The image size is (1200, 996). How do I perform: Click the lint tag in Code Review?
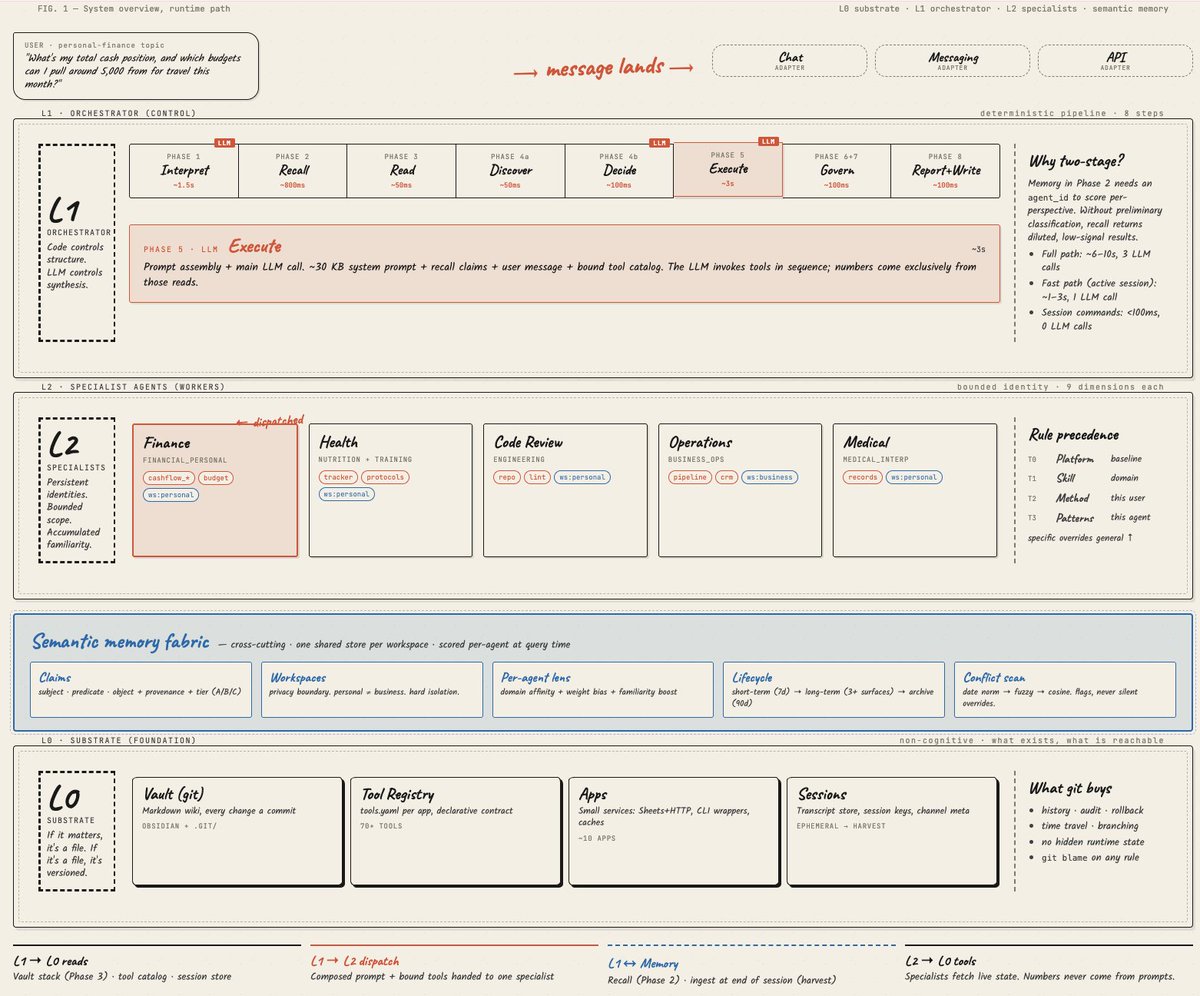coord(538,477)
